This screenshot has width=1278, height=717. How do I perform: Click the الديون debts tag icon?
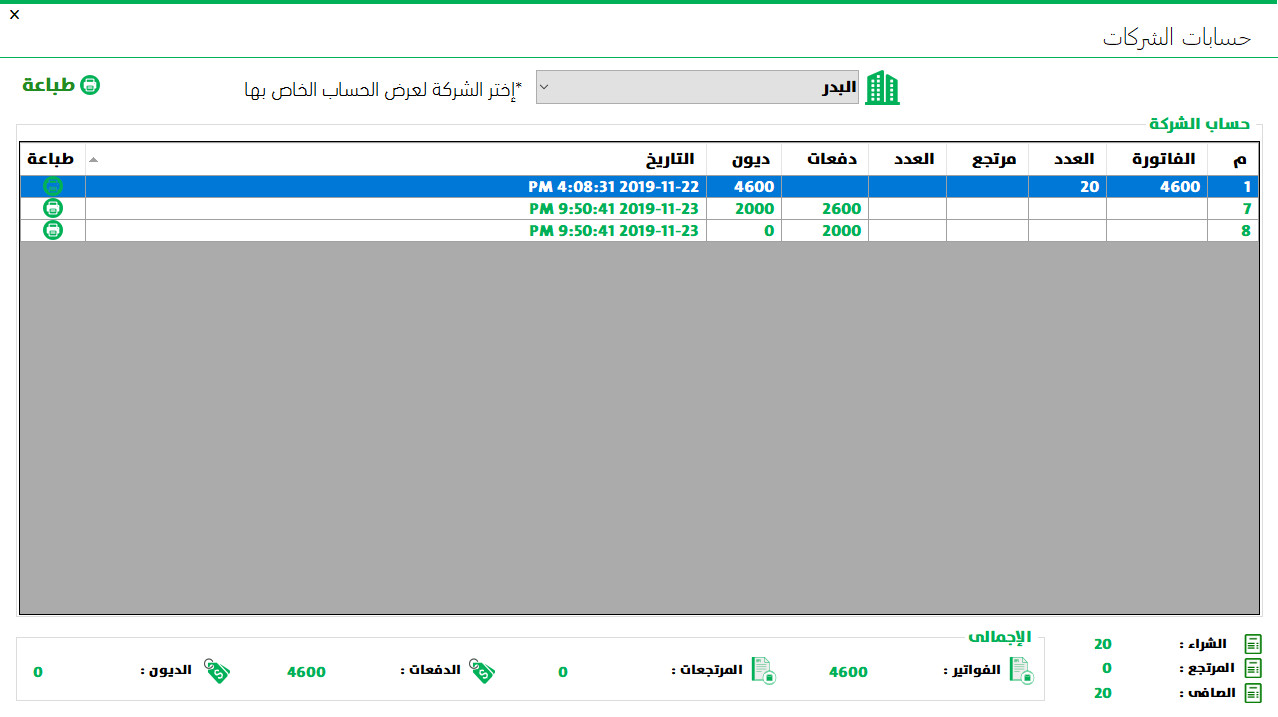216,671
